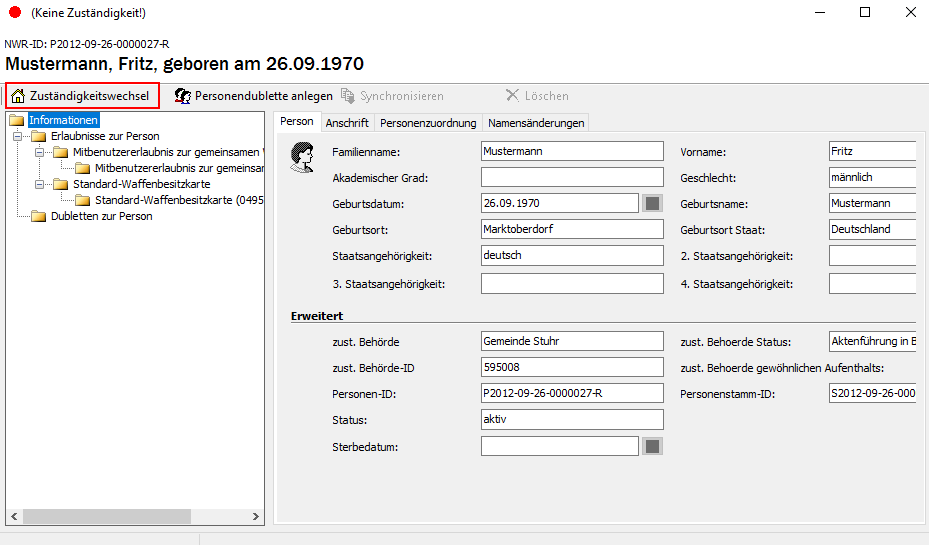Open the date picker beside Sterbedatum

coord(652,446)
